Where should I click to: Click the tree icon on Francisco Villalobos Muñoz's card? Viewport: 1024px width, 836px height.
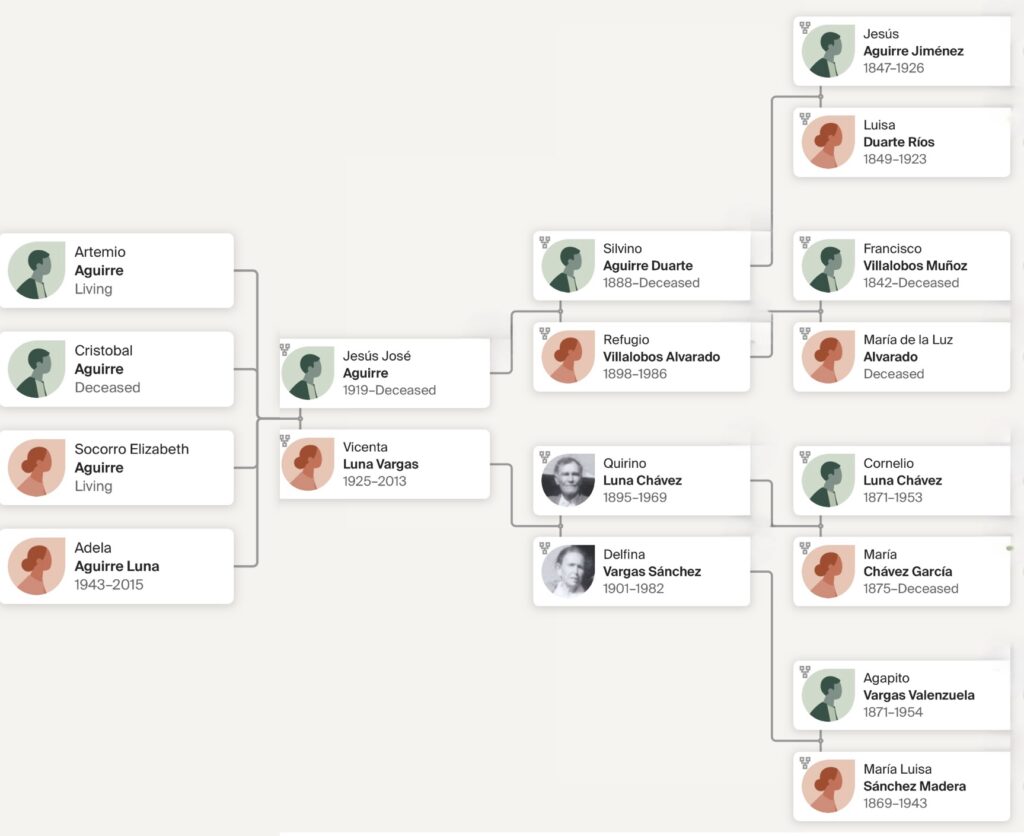(x=805, y=242)
